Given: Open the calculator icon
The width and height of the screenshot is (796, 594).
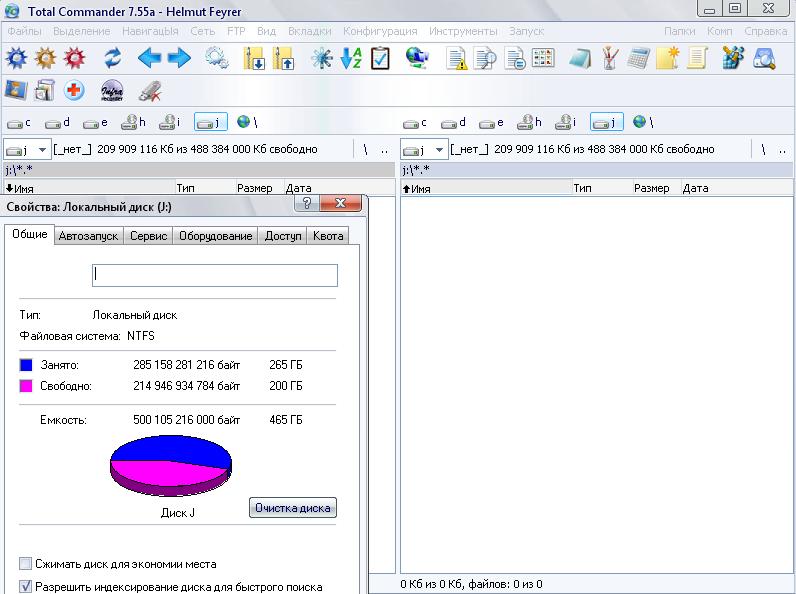Looking at the screenshot, I should click(638, 58).
